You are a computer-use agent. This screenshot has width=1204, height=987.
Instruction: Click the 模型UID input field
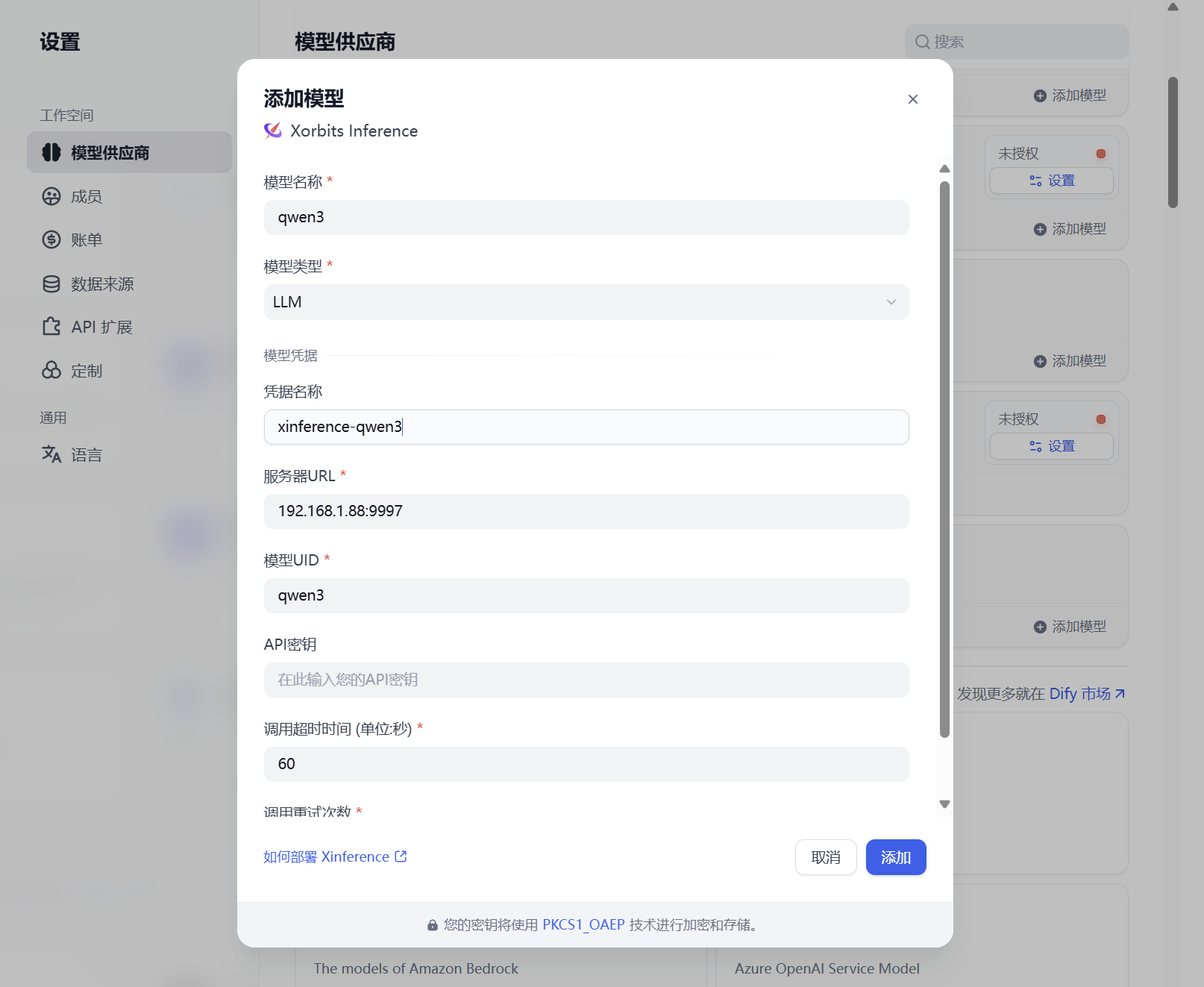[586, 595]
